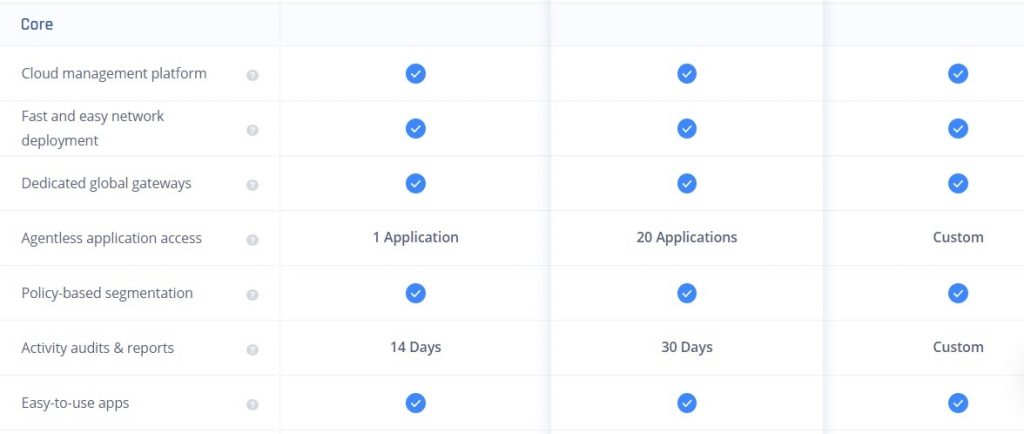Viewport: 1024px width, 434px height.
Task: Click middle-column checkmark in Dedicated global gateways row
Action: pyautogui.click(x=686, y=183)
